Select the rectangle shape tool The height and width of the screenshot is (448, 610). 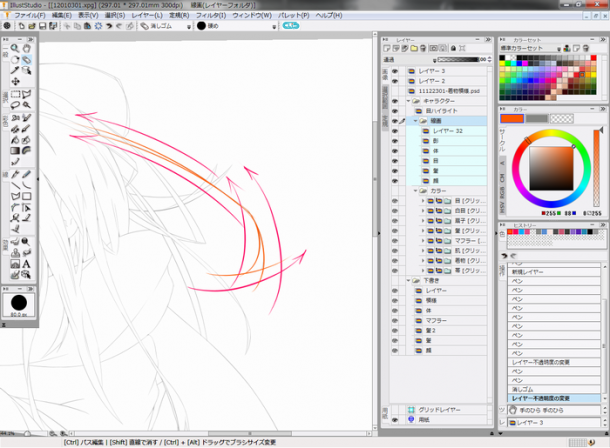26,196
